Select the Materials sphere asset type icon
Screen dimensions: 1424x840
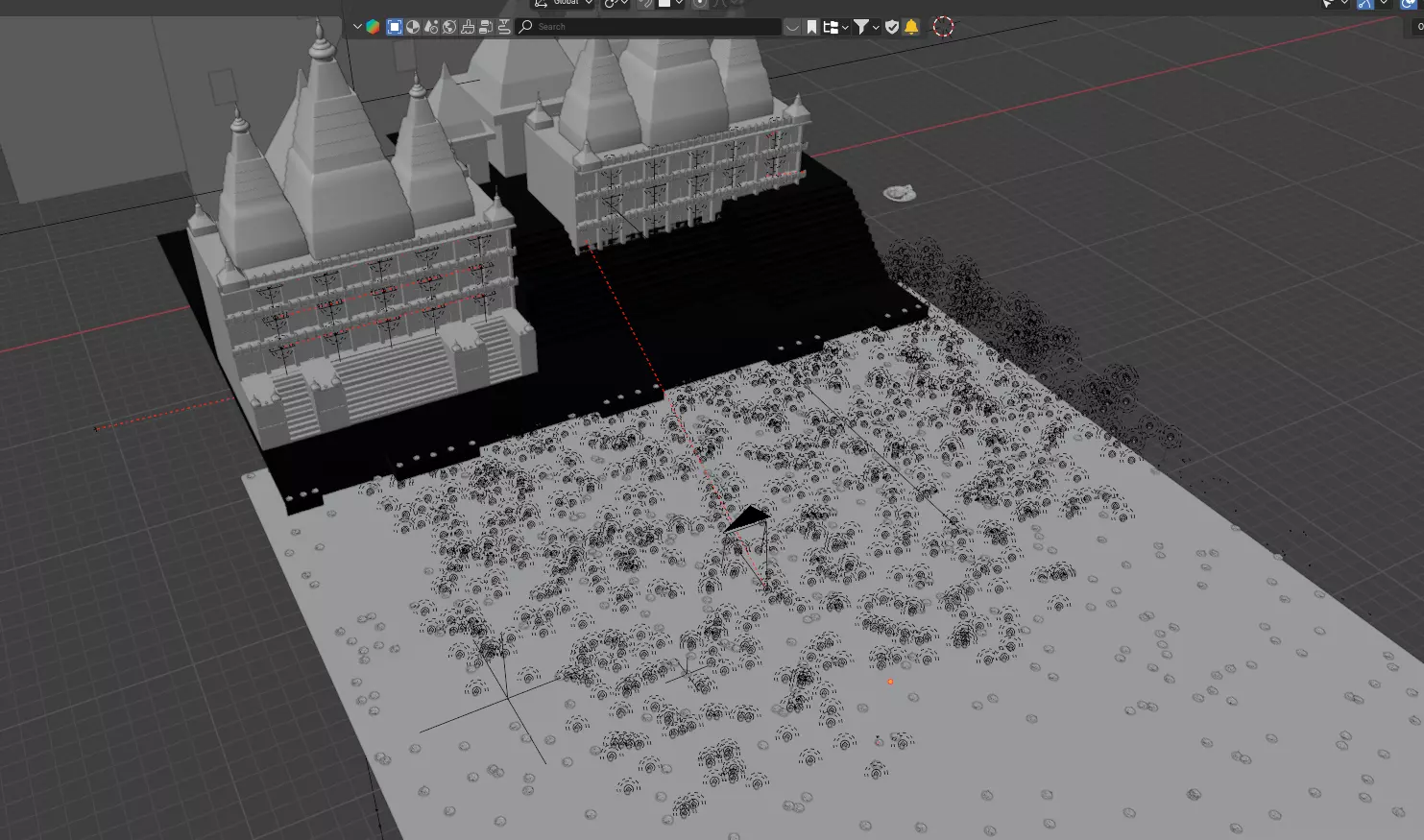[x=413, y=27]
